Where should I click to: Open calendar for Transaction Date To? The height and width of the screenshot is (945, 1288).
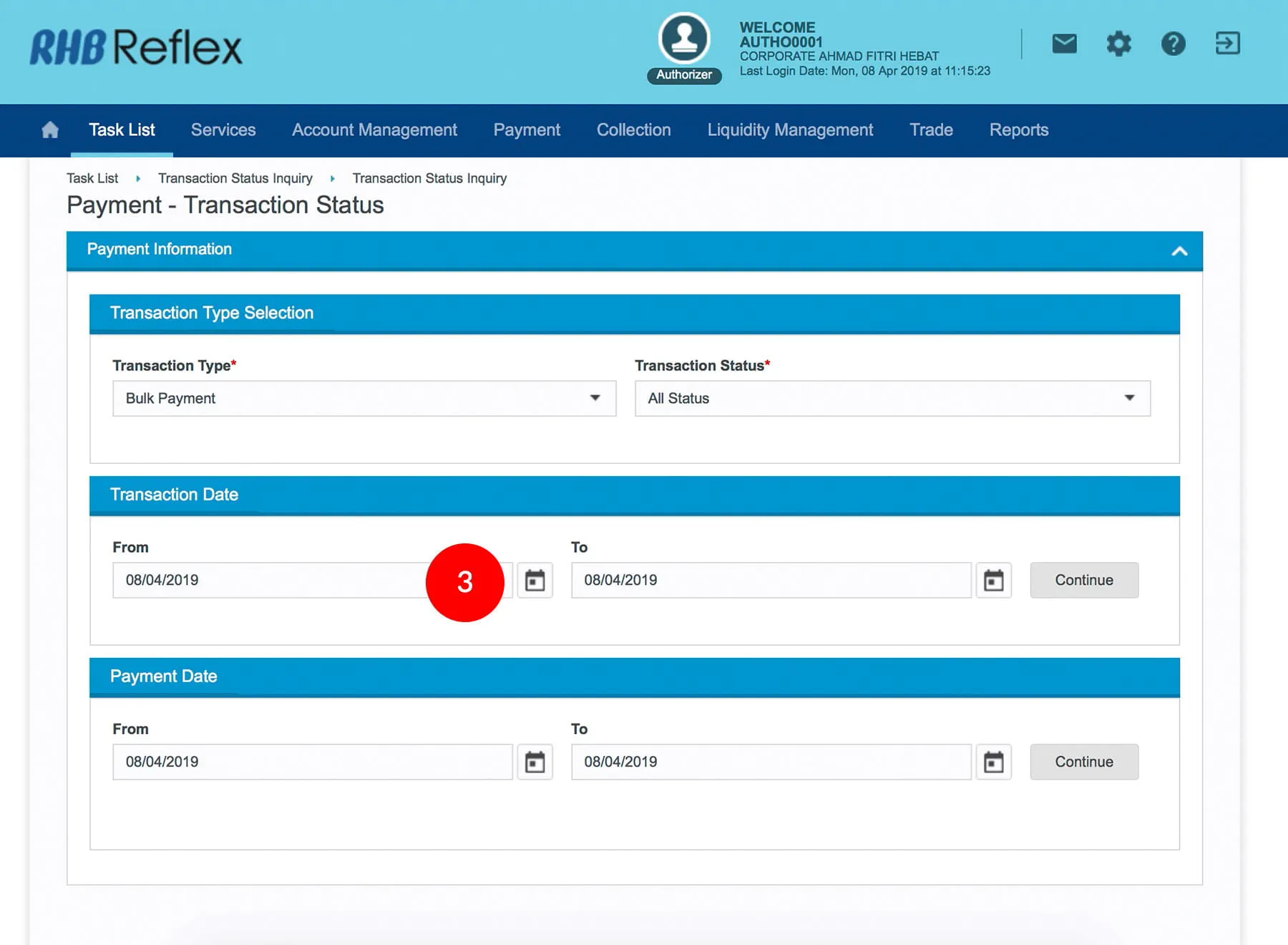click(993, 580)
